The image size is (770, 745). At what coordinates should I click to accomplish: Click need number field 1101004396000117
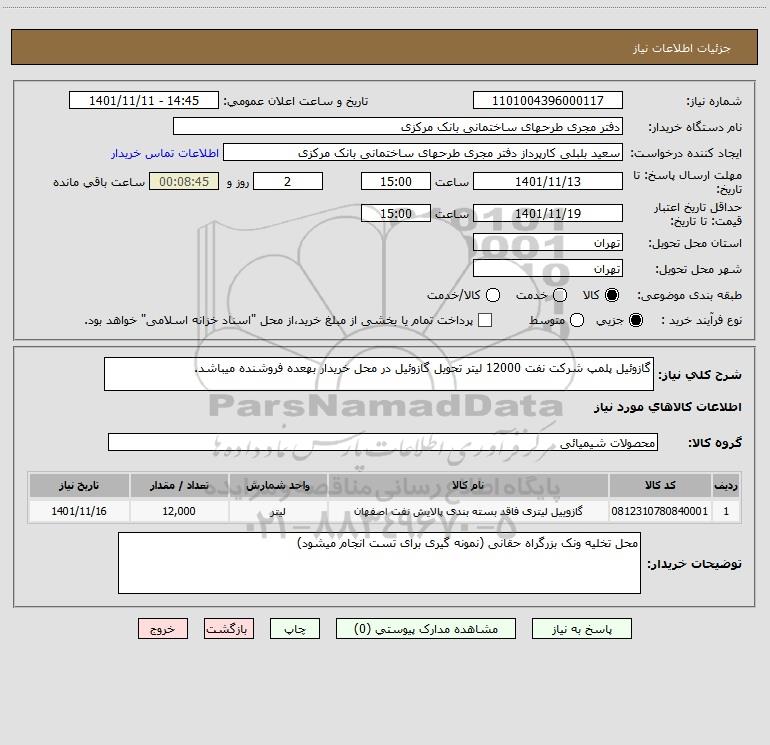click(x=548, y=100)
